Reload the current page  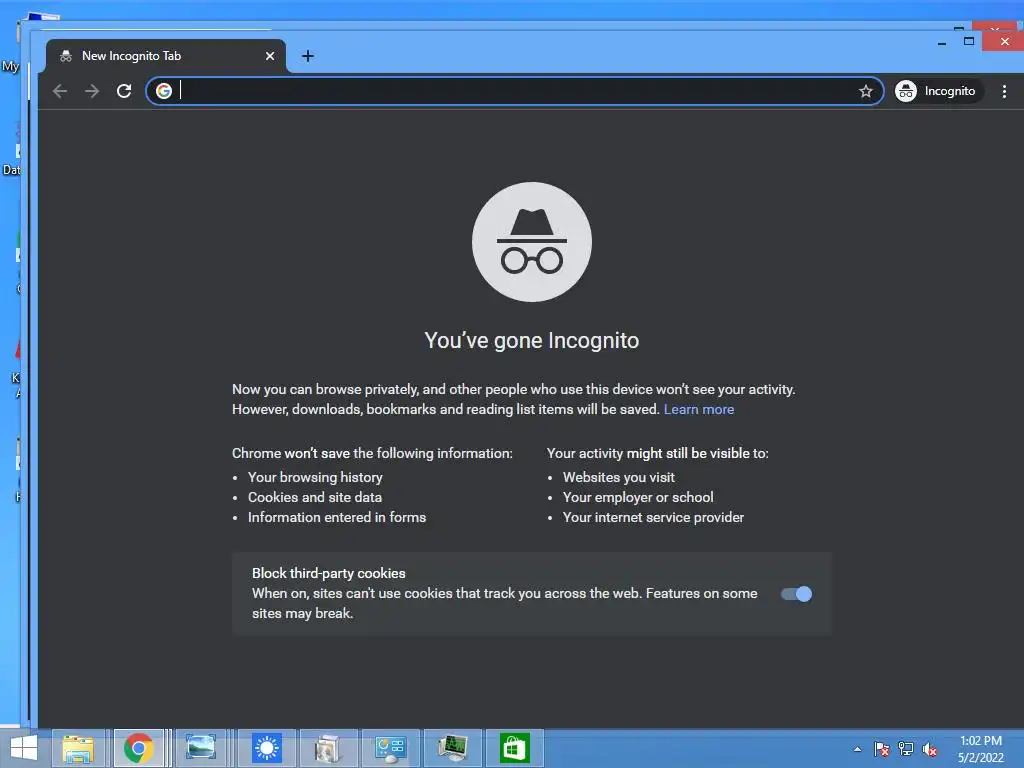click(x=124, y=91)
